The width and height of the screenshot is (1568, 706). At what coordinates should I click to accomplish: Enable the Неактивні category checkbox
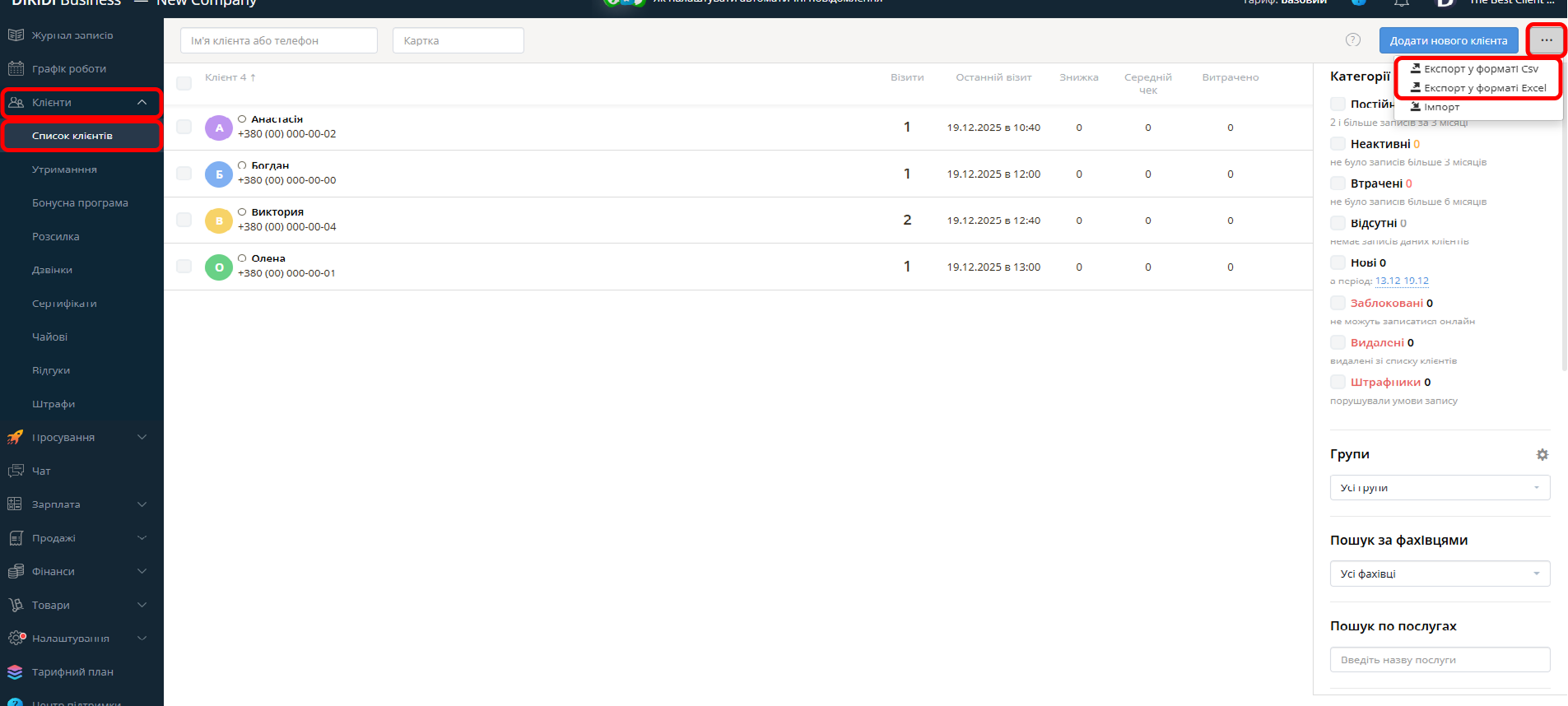[1338, 144]
